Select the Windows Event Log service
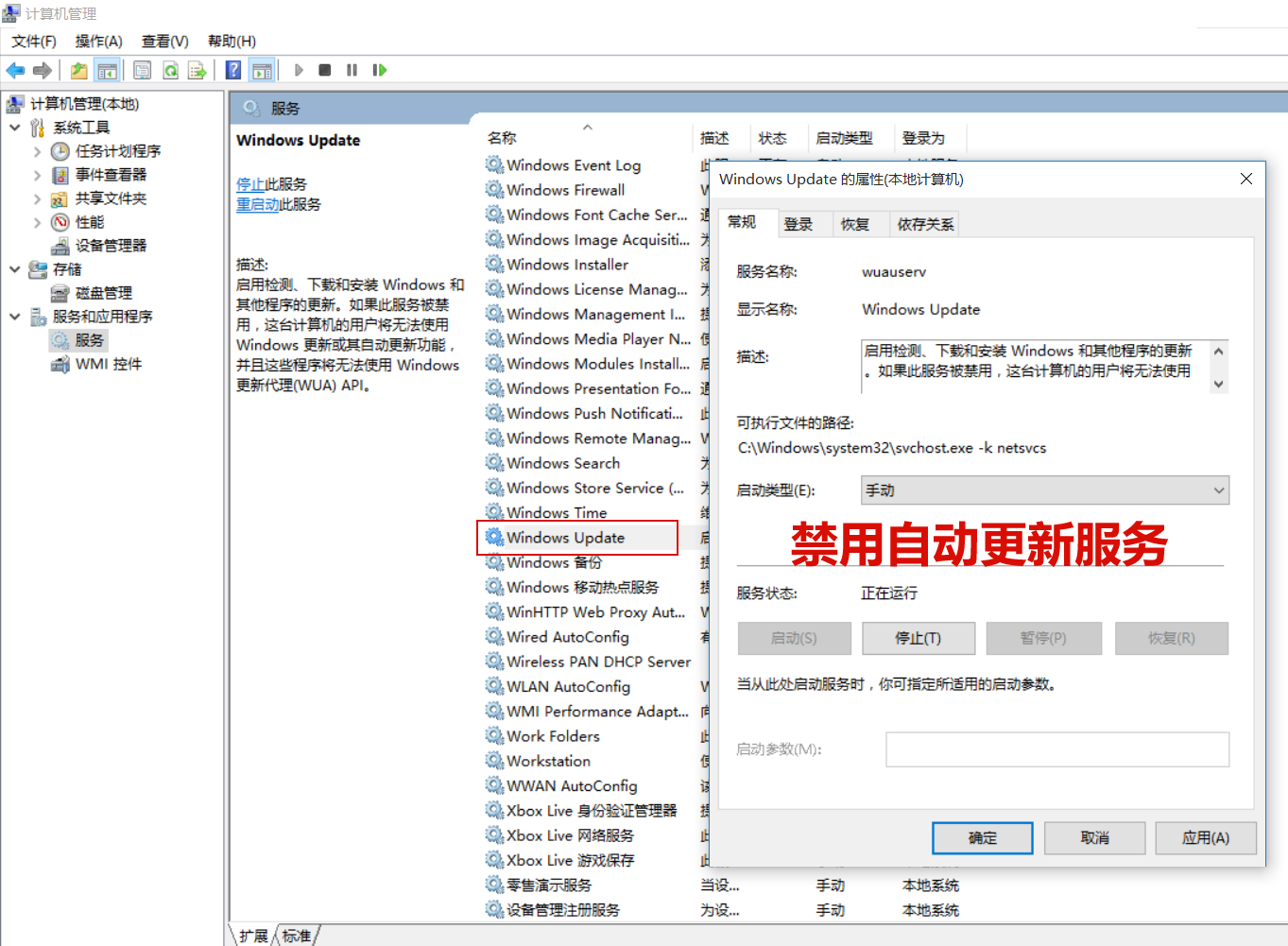The height and width of the screenshot is (946, 1288). 574,165
